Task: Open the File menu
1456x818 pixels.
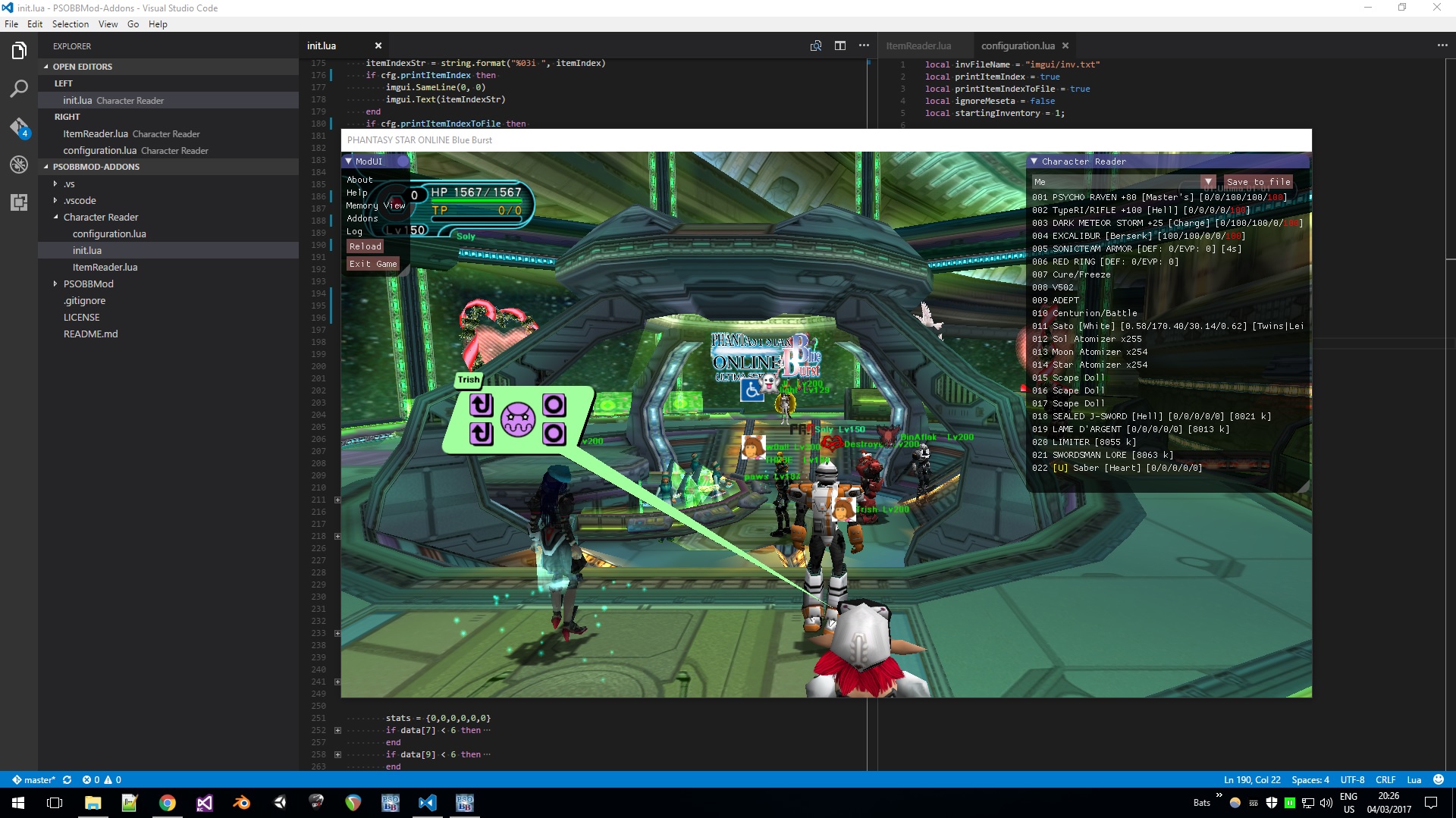Action: (11, 24)
